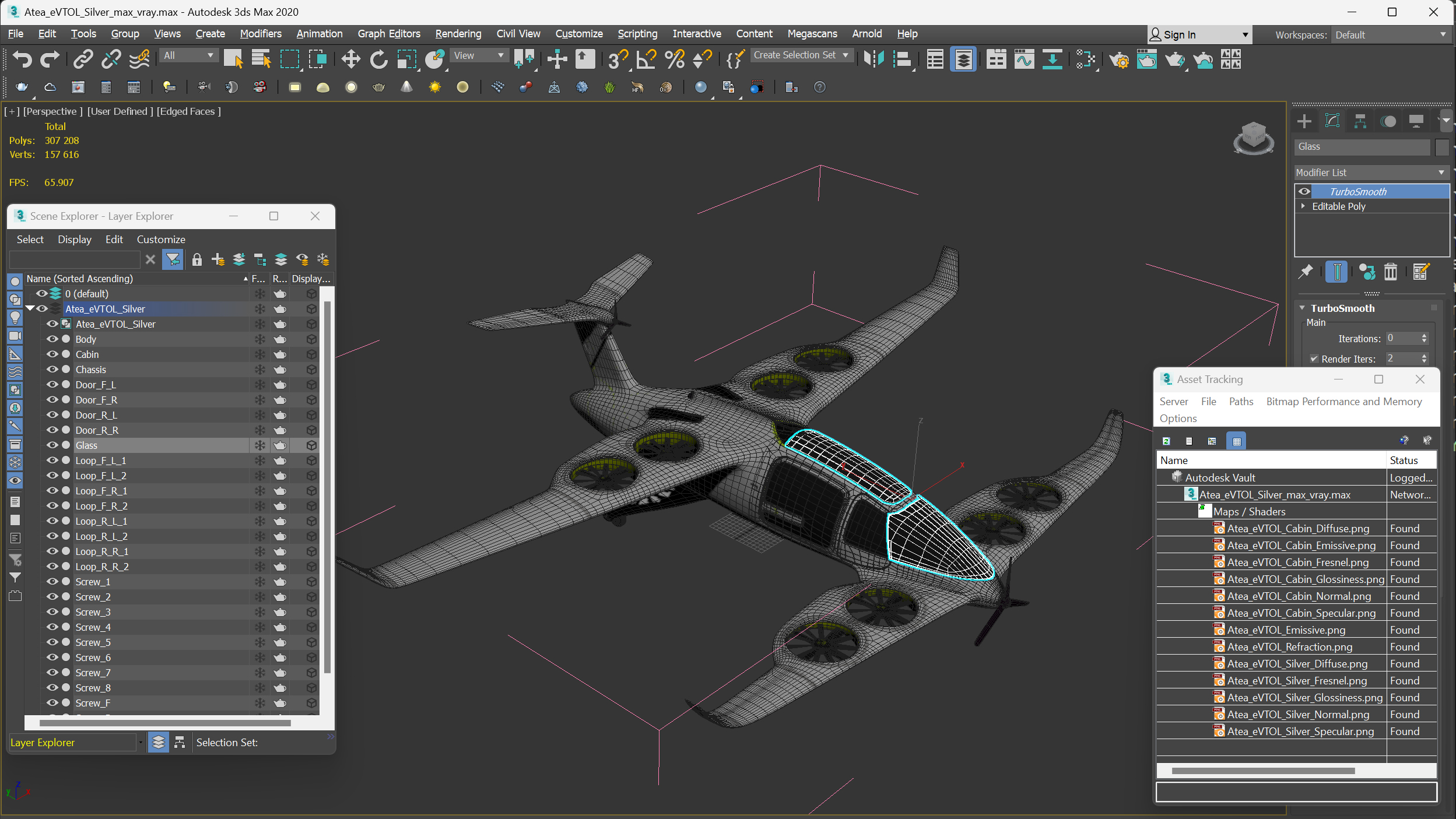Screen dimensions: 1456x819
Task: Open the Hierarchy tab in command panel
Action: [x=1360, y=121]
